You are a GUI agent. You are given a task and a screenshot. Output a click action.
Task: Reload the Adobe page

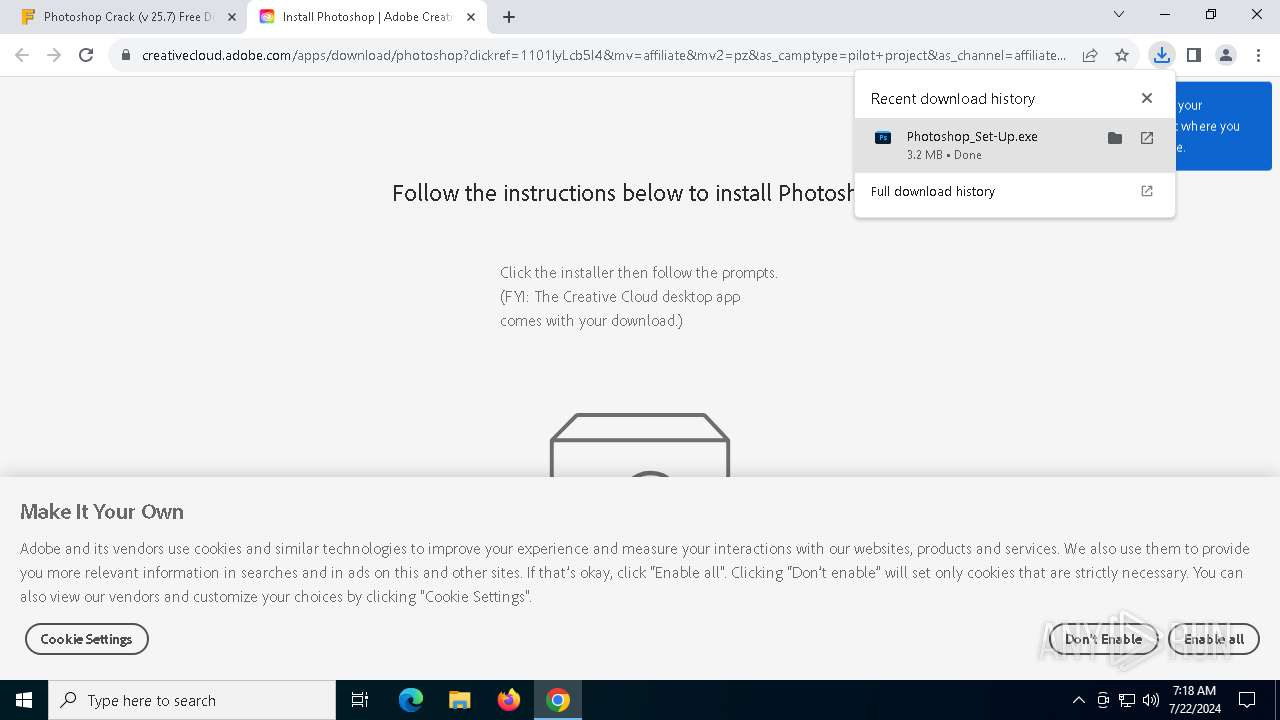click(86, 56)
